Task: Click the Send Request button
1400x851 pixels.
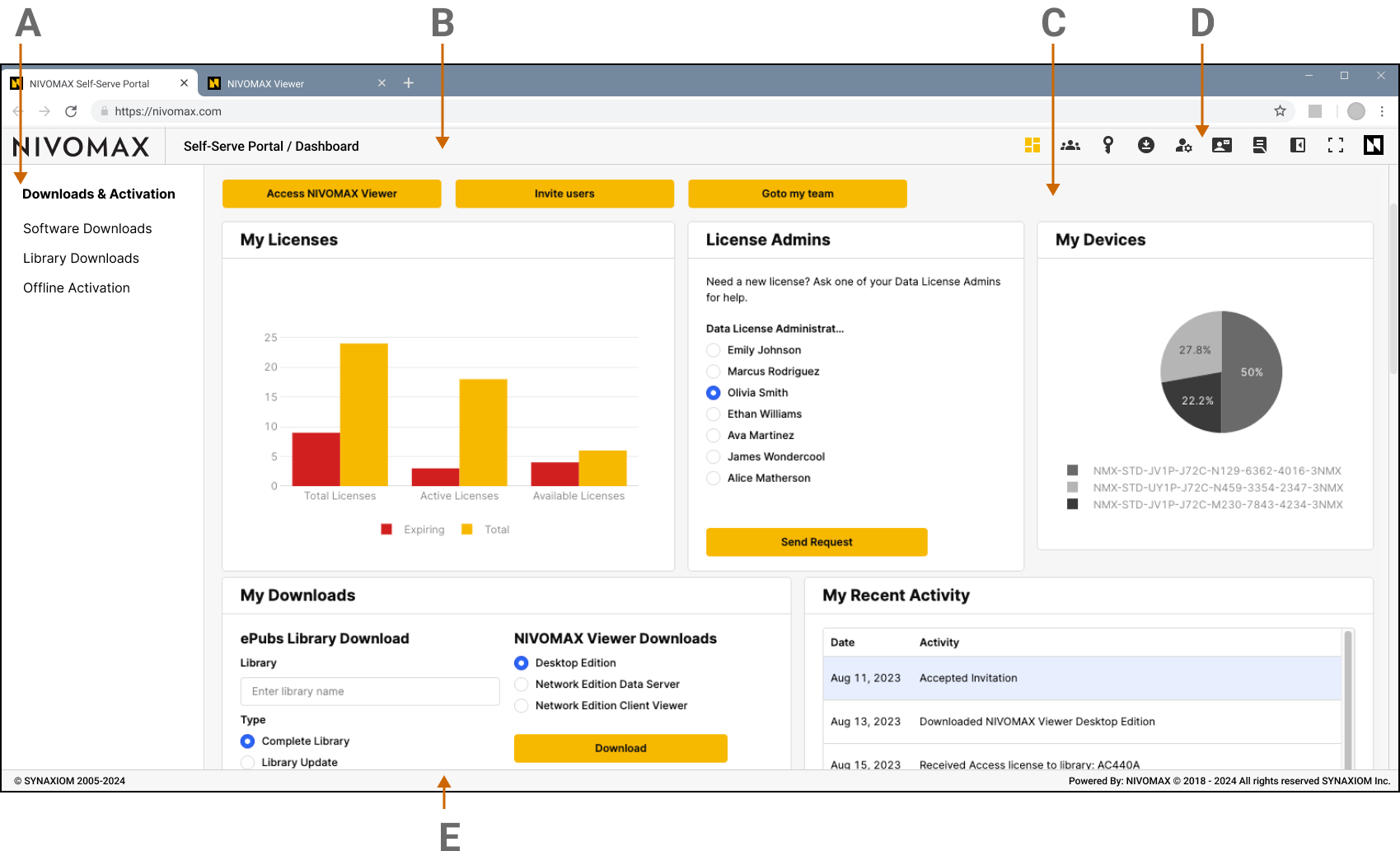Action: coord(817,542)
